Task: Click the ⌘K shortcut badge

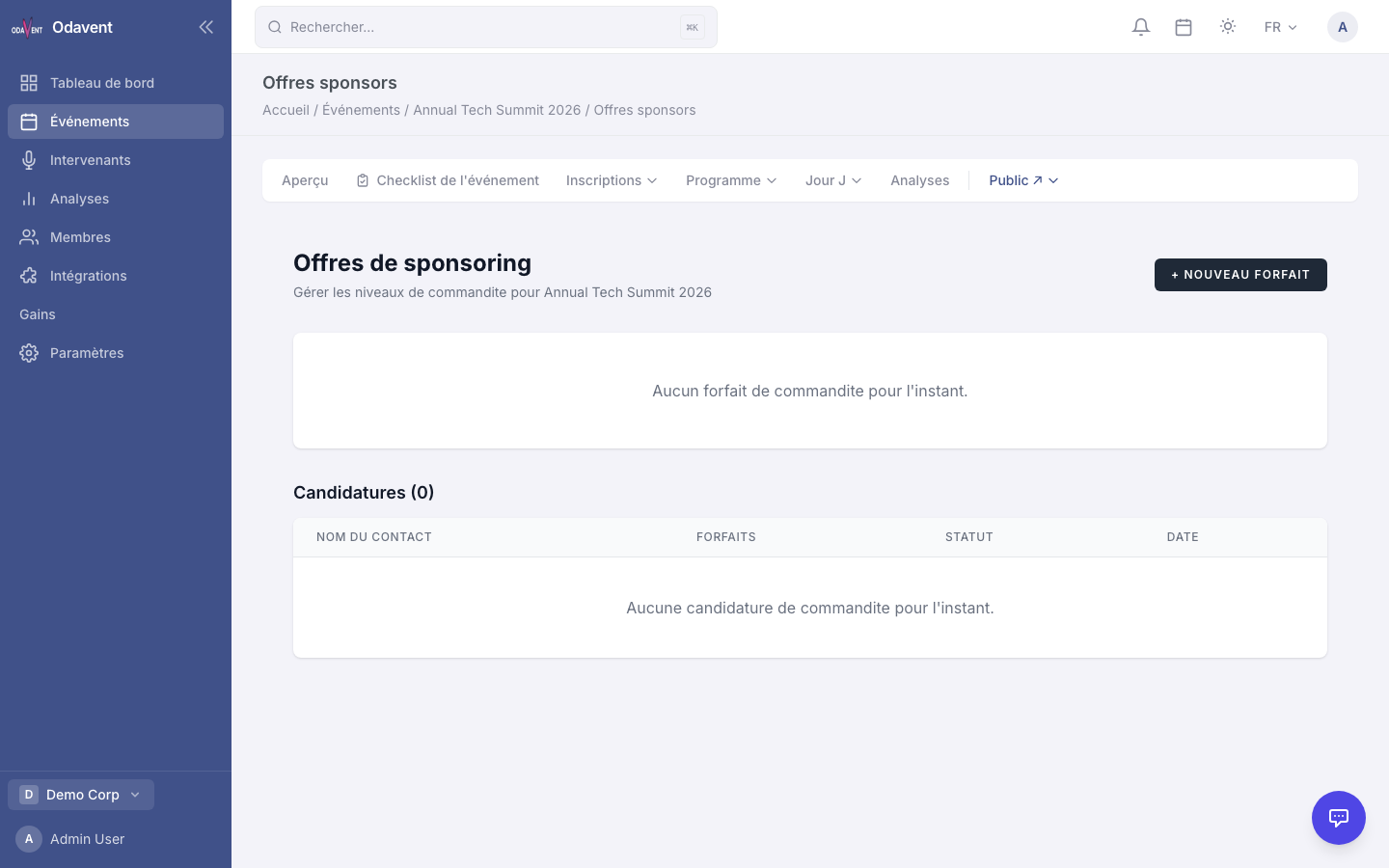Action: (692, 27)
